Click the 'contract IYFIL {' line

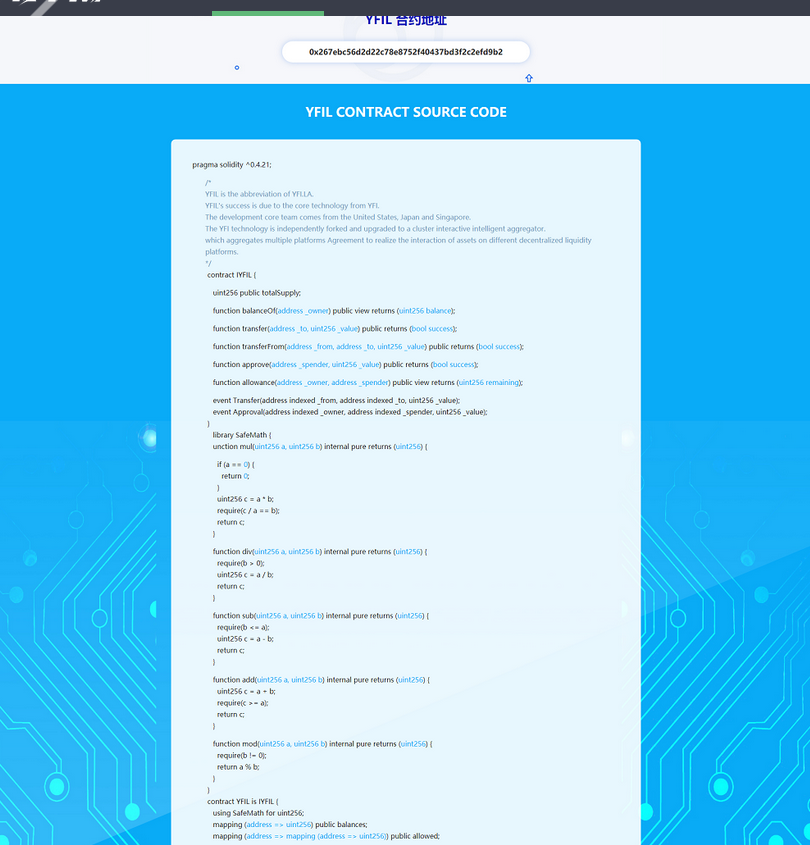[231, 275]
